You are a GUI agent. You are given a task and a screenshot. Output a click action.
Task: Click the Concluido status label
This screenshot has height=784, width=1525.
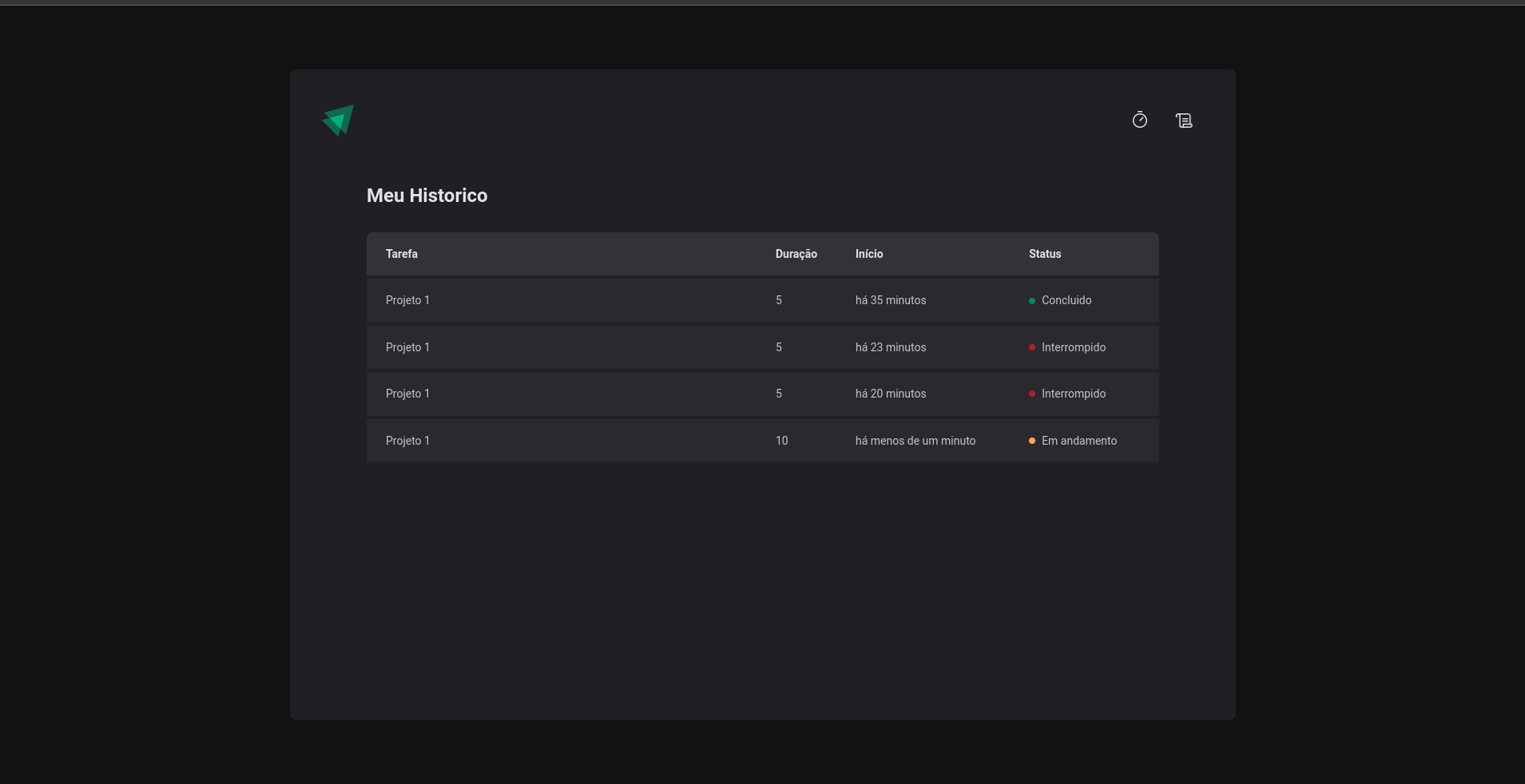point(1066,300)
